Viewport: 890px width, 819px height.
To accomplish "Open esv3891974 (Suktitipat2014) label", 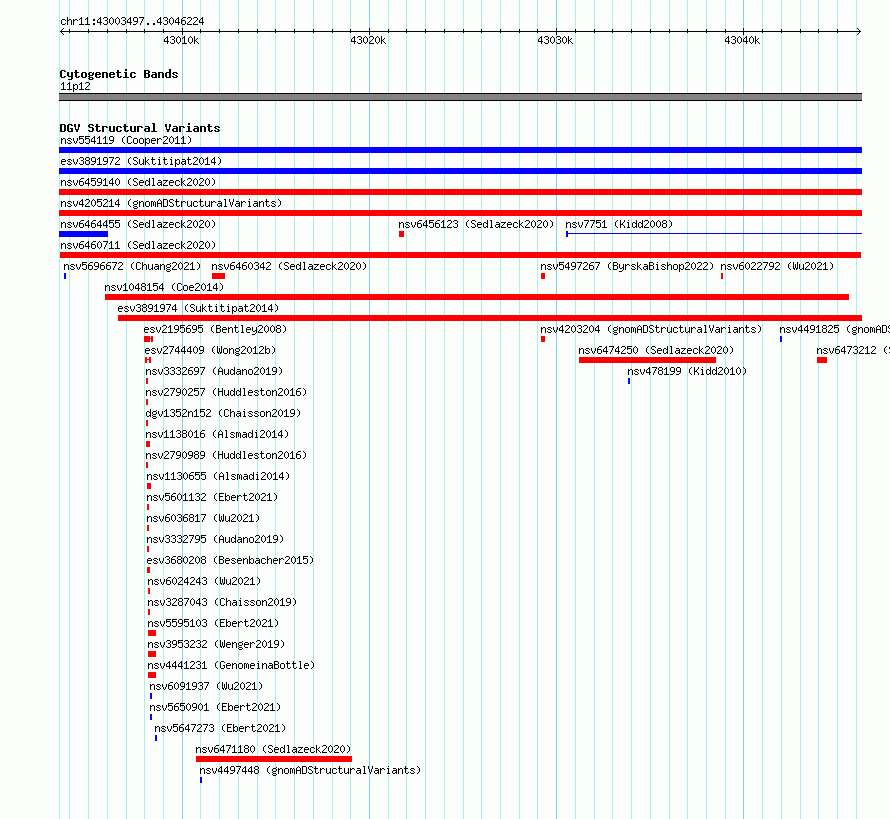I will (198, 308).
